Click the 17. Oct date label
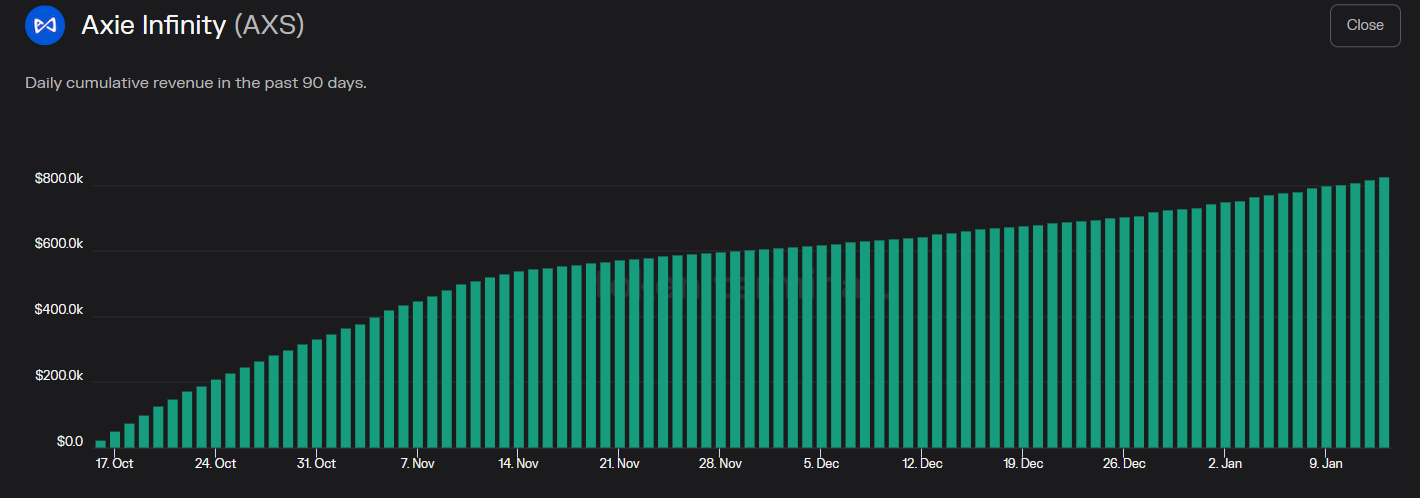1420x498 pixels. tap(114, 464)
